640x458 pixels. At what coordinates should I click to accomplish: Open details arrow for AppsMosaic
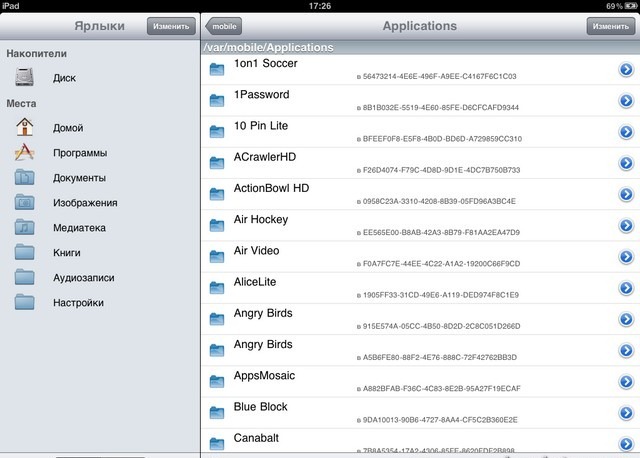click(x=626, y=382)
